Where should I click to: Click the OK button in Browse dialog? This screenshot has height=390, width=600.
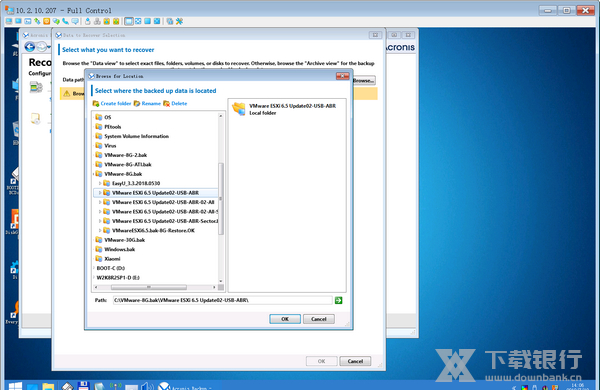pyautogui.click(x=285, y=319)
